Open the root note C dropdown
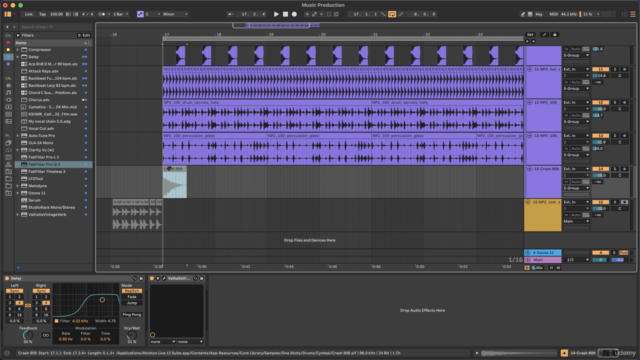The image size is (640, 360). click(x=153, y=14)
